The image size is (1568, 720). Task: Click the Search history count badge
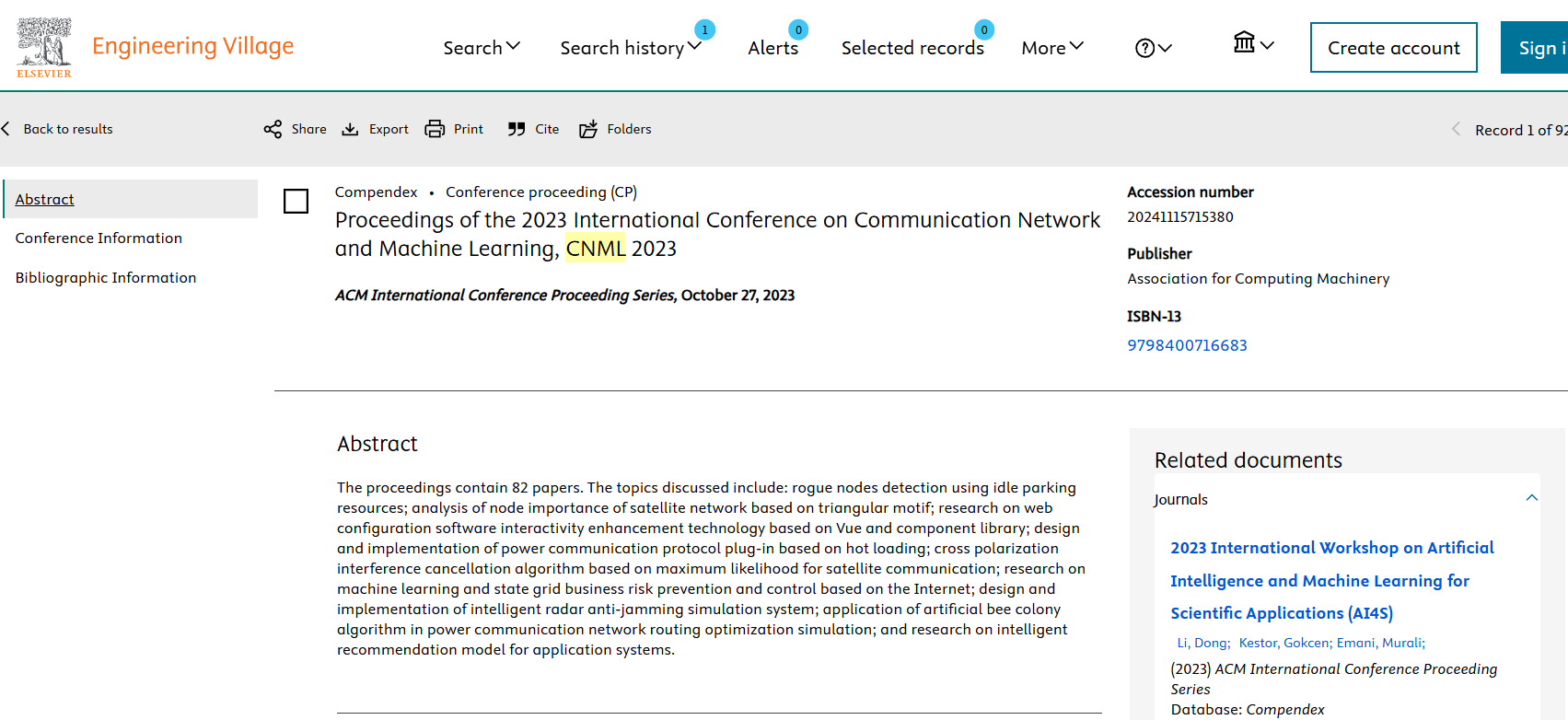[x=704, y=30]
